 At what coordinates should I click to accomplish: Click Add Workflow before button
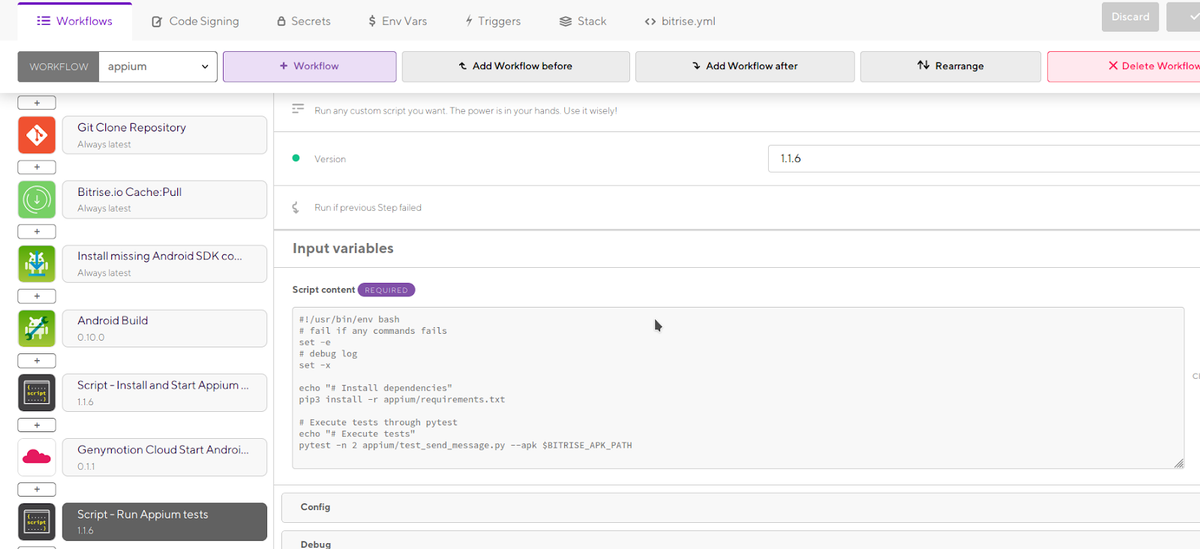click(515, 66)
